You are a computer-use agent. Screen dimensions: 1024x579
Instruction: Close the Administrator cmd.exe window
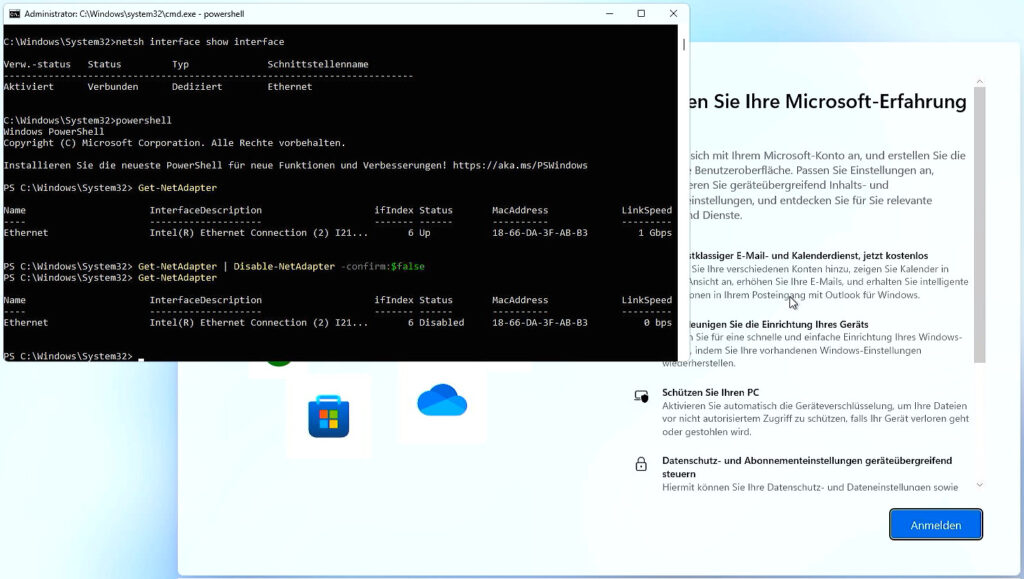673,14
